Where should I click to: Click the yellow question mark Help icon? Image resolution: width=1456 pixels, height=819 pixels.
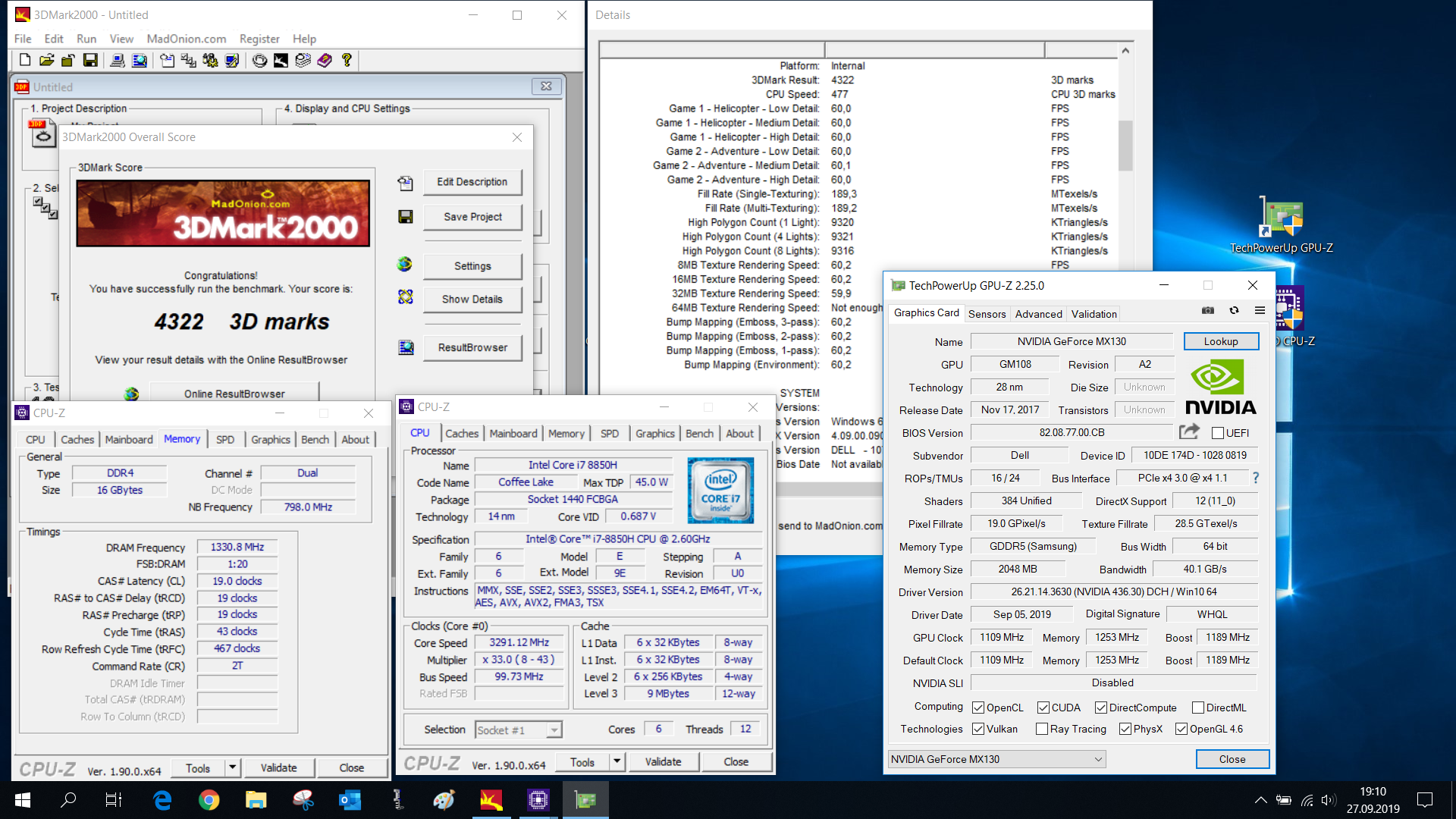point(347,61)
